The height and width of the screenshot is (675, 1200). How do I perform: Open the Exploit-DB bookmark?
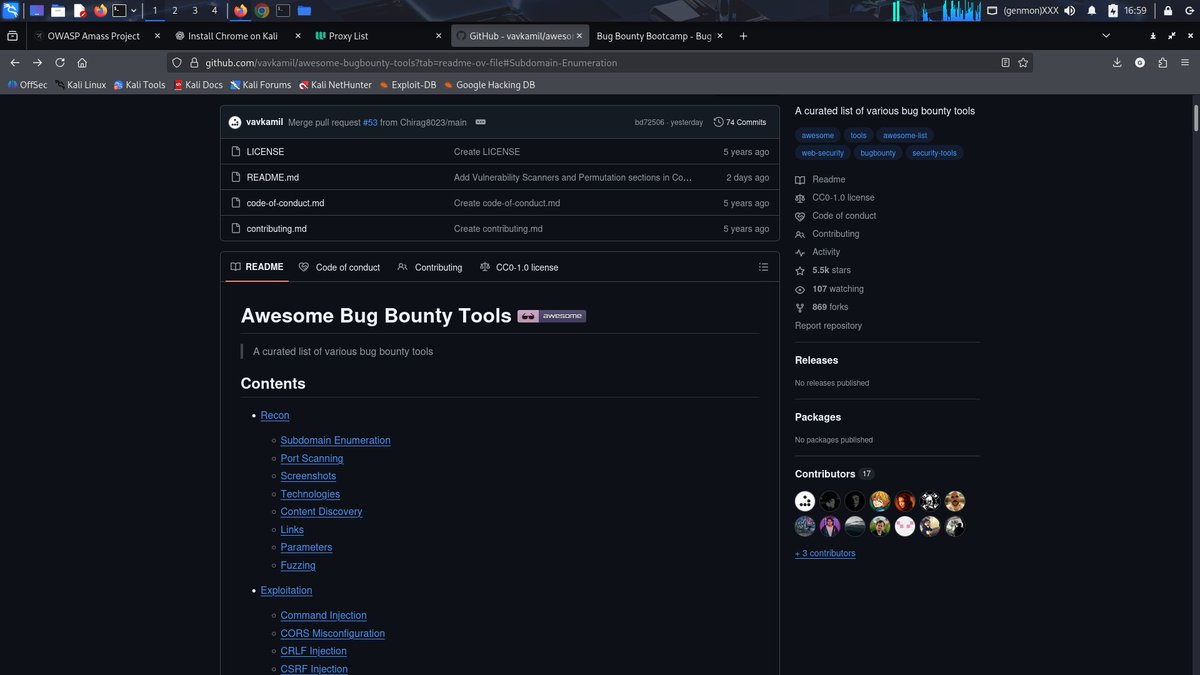(406, 85)
